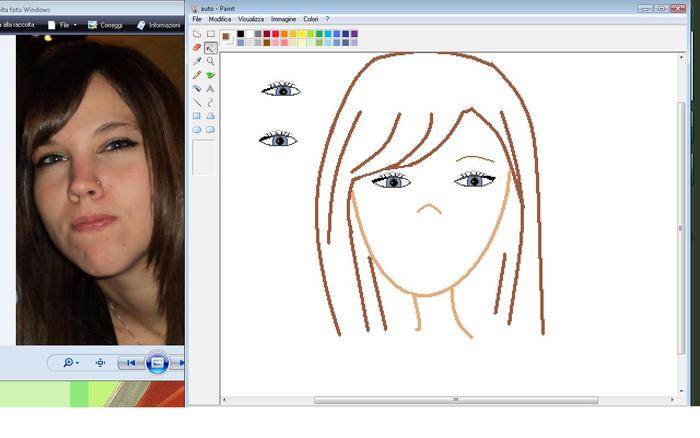Click the scroll left arrow in Paint
Screen dimensions: 700x438
pos(224,400)
